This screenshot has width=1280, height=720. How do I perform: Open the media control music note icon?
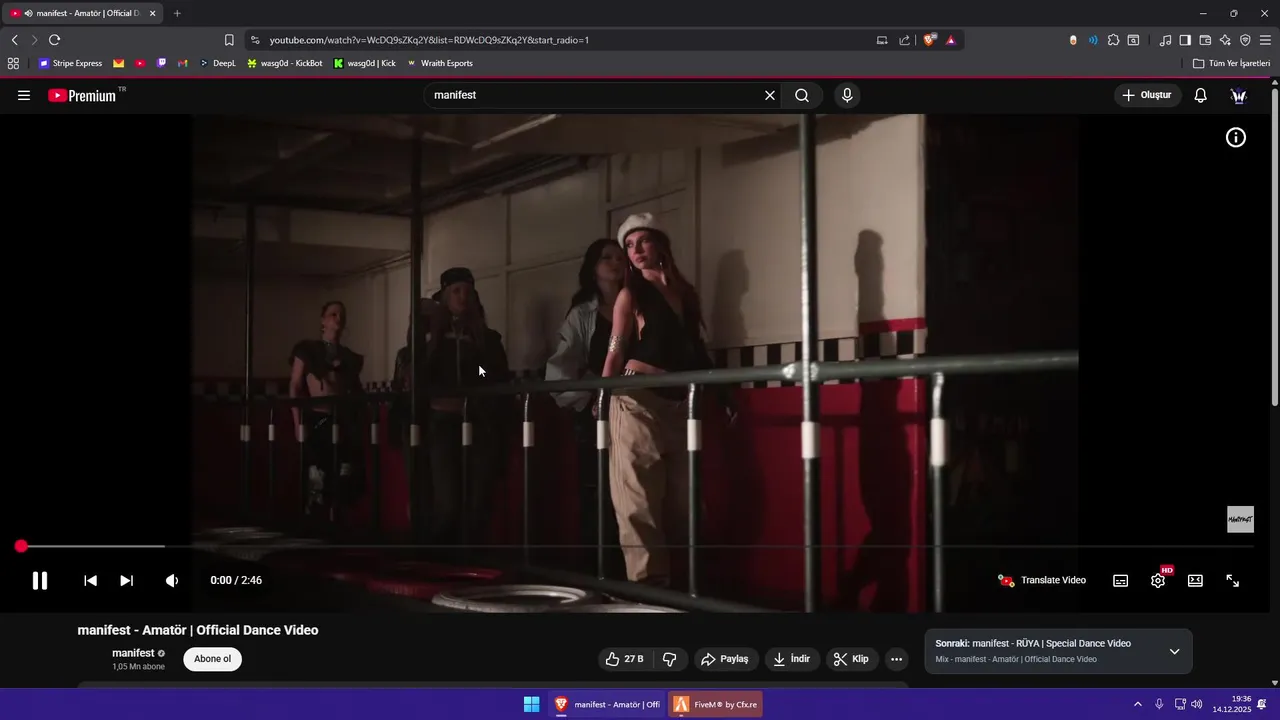click(1165, 40)
